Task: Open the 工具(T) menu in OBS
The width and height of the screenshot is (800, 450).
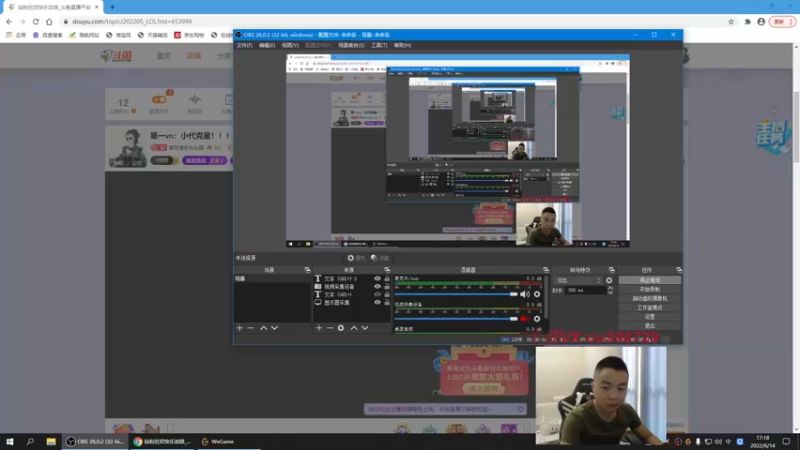Action: (379, 45)
